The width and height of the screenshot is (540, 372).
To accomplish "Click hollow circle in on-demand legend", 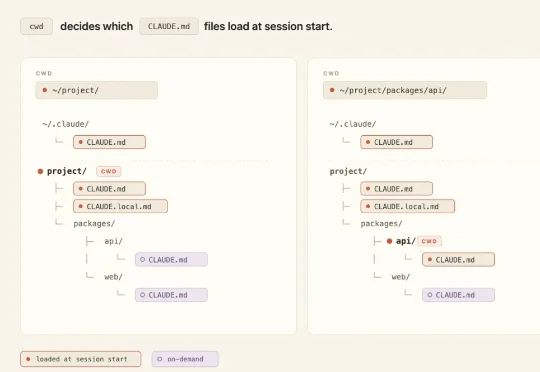I will click(160, 359).
